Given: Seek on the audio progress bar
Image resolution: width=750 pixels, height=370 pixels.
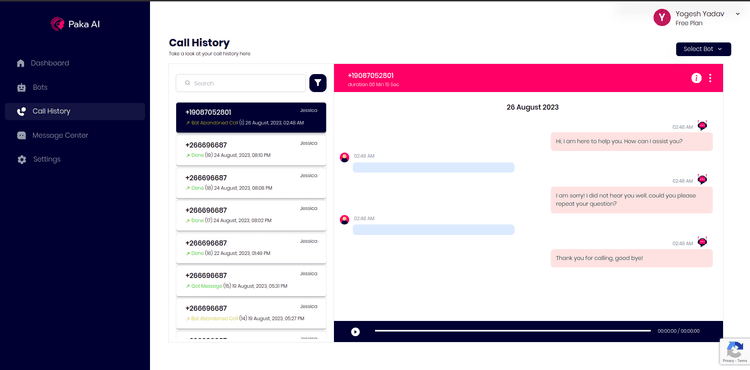Looking at the screenshot, I should click(x=513, y=331).
